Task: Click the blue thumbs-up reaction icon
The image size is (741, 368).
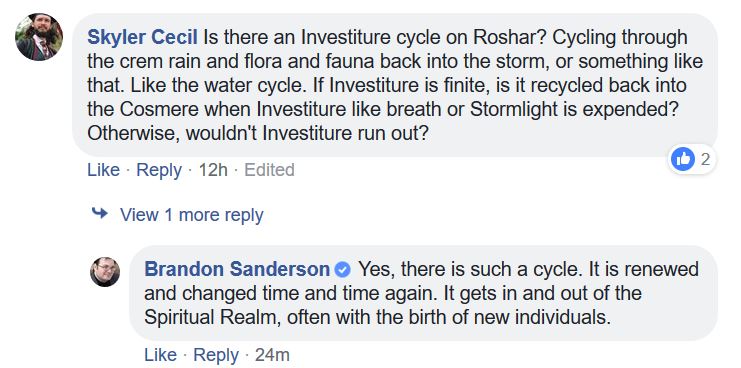Action: (682, 160)
